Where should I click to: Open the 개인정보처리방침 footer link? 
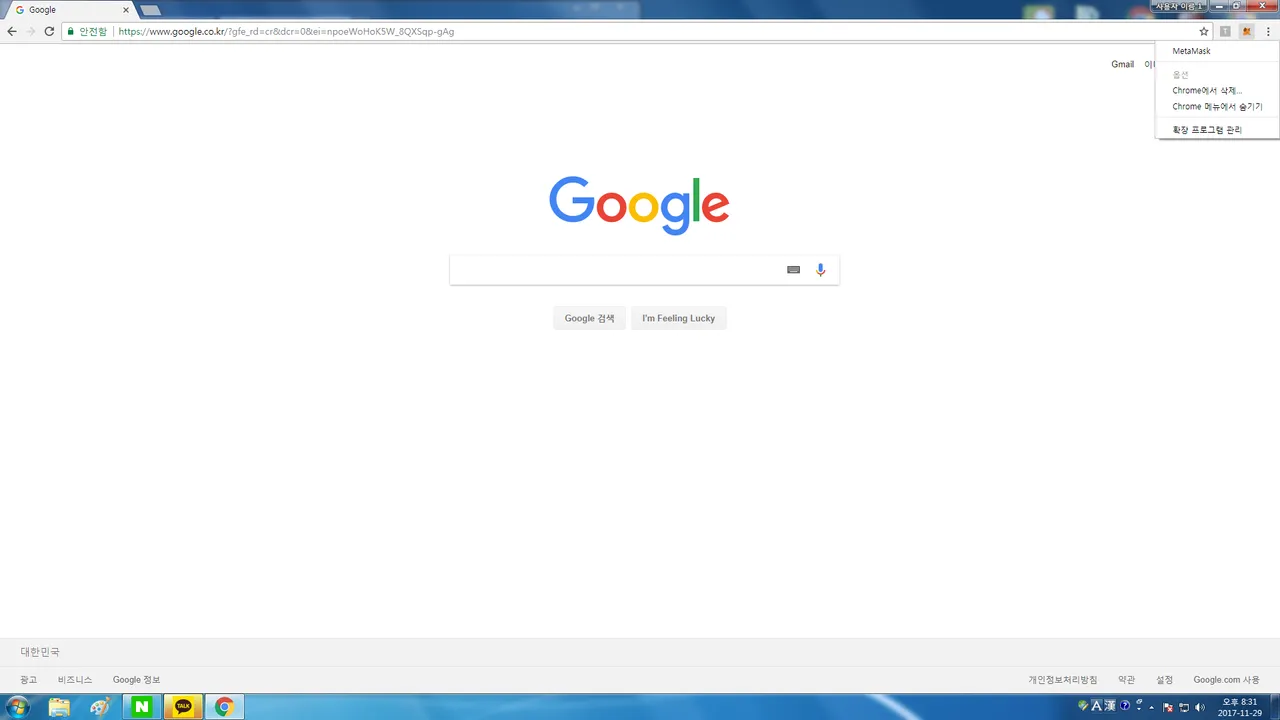[1063, 680]
